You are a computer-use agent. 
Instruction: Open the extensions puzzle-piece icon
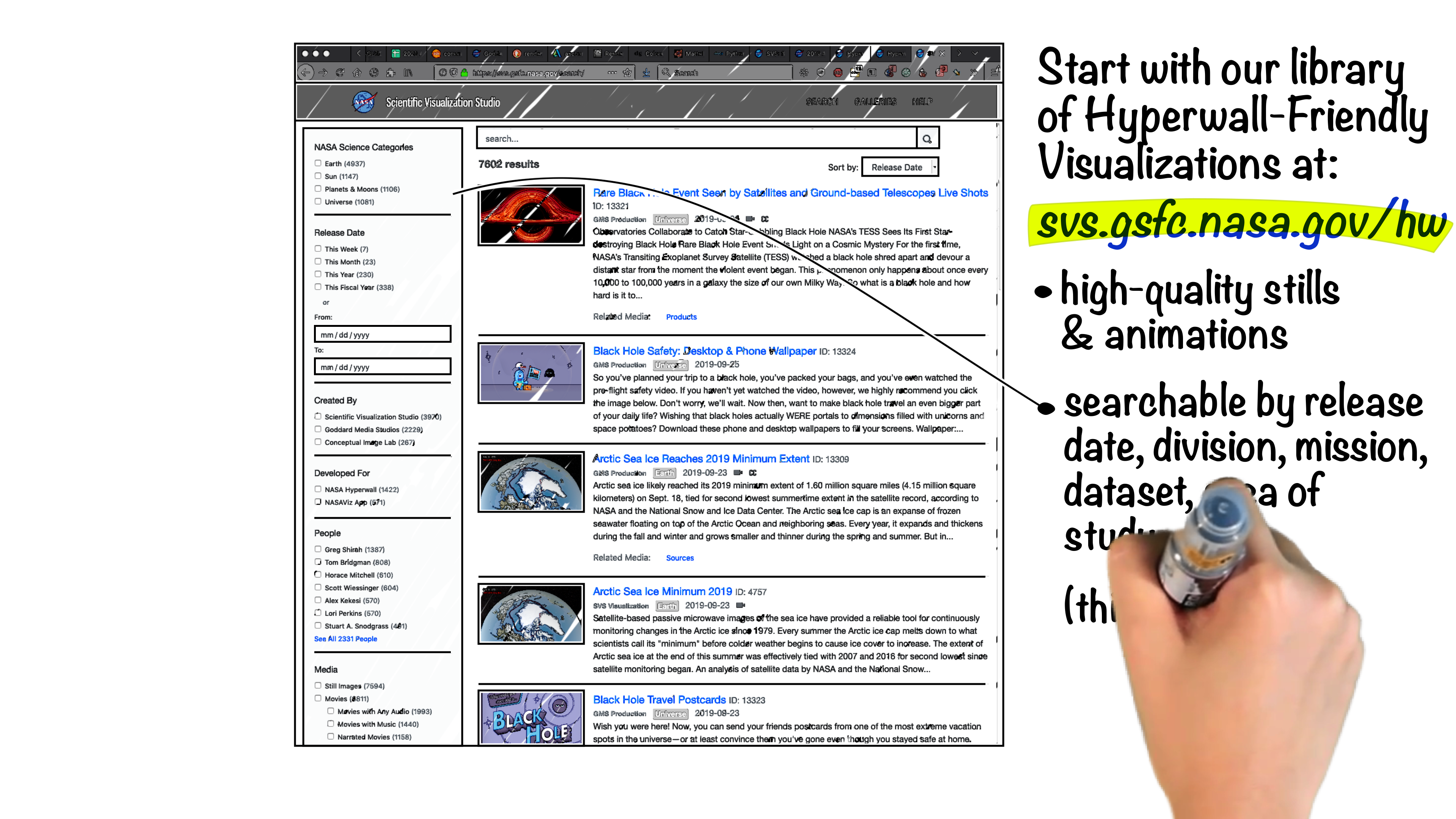pos(391,72)
